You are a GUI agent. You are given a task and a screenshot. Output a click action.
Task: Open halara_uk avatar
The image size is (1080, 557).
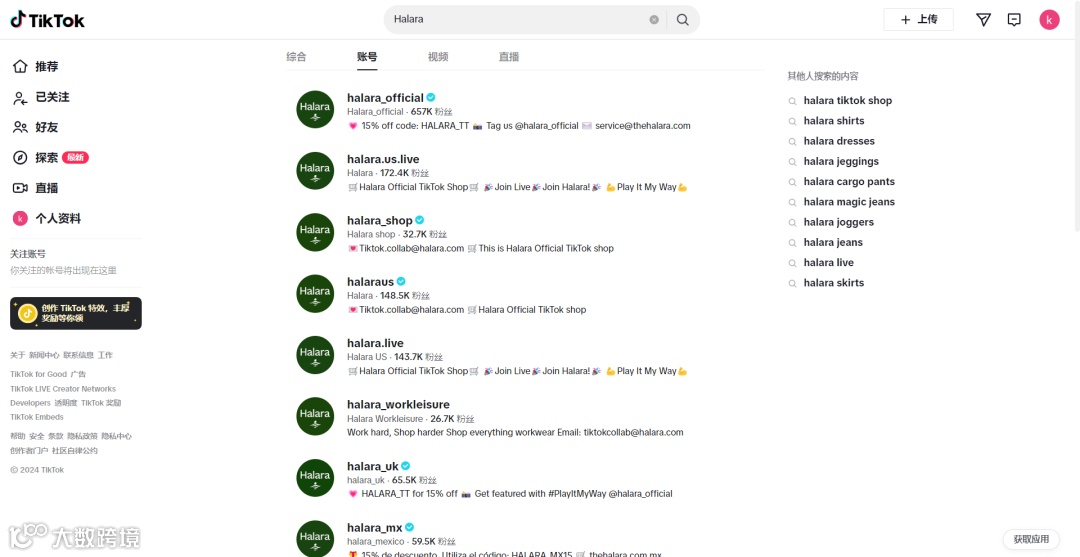click(315, 478)
